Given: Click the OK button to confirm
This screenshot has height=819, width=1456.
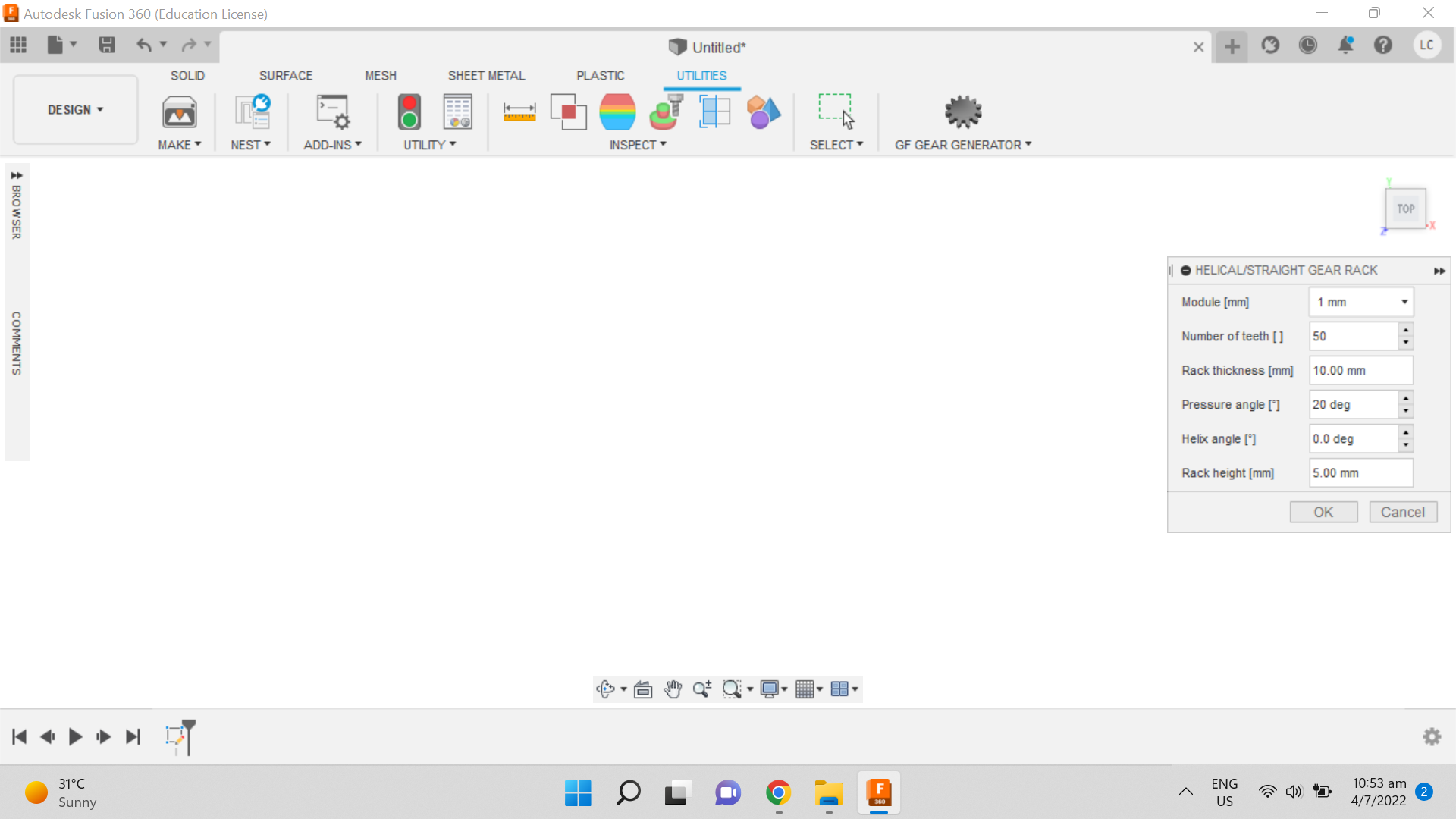Looking at the screenshot, I should (1324, 512).
